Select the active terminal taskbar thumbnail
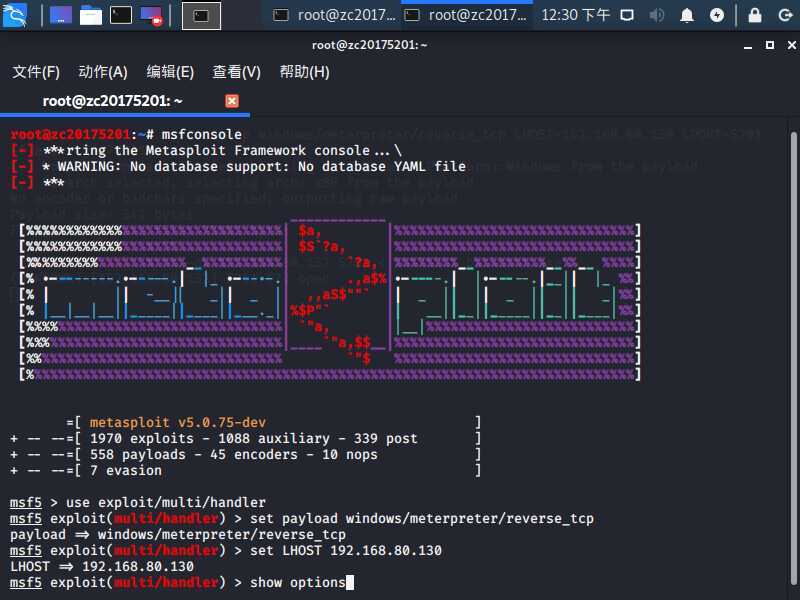The image size is (800, 600). [202, 16]
